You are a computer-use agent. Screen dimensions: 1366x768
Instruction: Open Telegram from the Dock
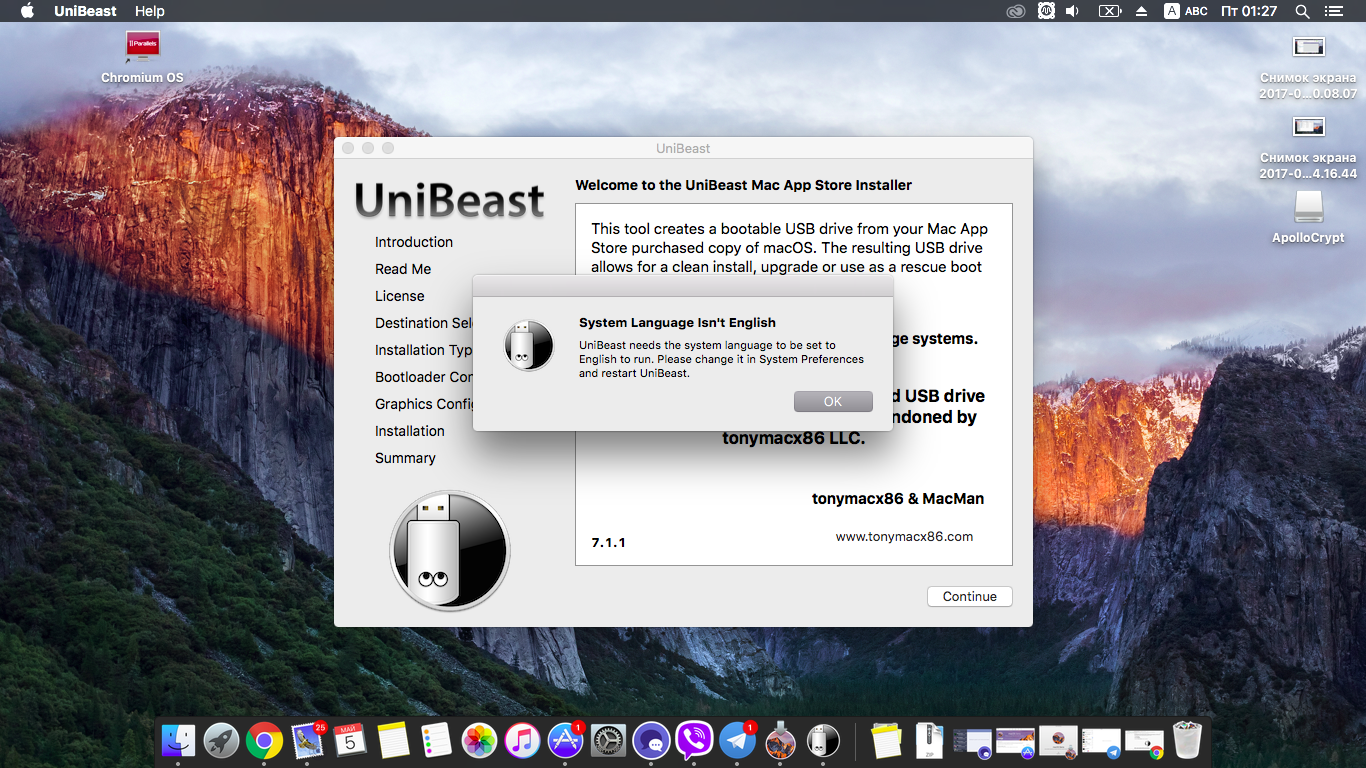(x=737, y=740)
